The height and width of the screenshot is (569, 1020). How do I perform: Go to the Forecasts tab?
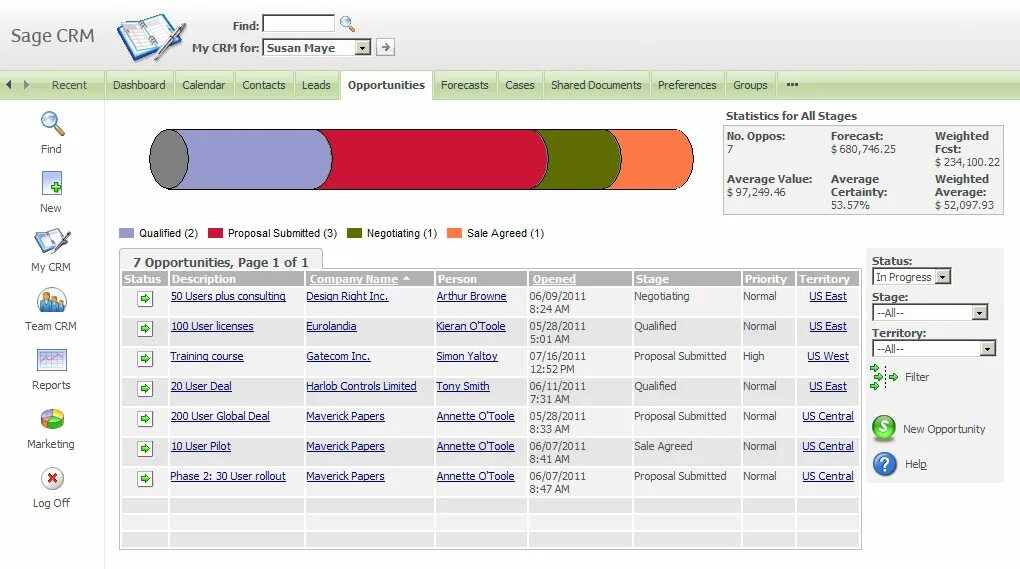tap(464, 85)
